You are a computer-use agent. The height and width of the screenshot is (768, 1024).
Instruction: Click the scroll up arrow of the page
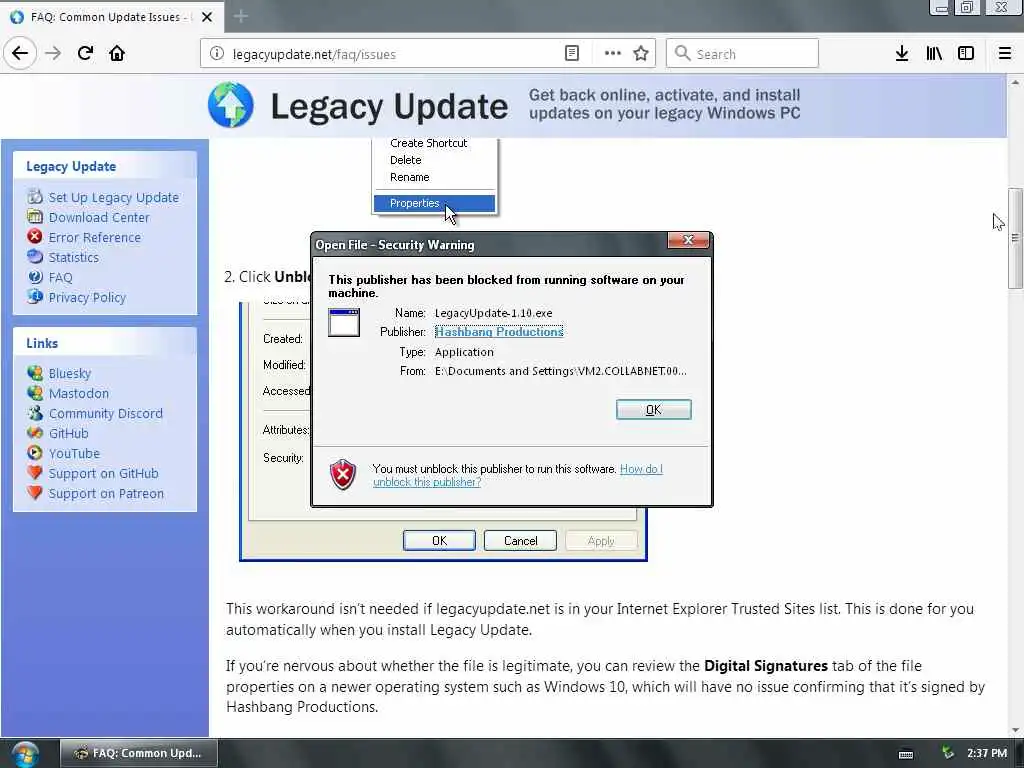pos(1015,82)
